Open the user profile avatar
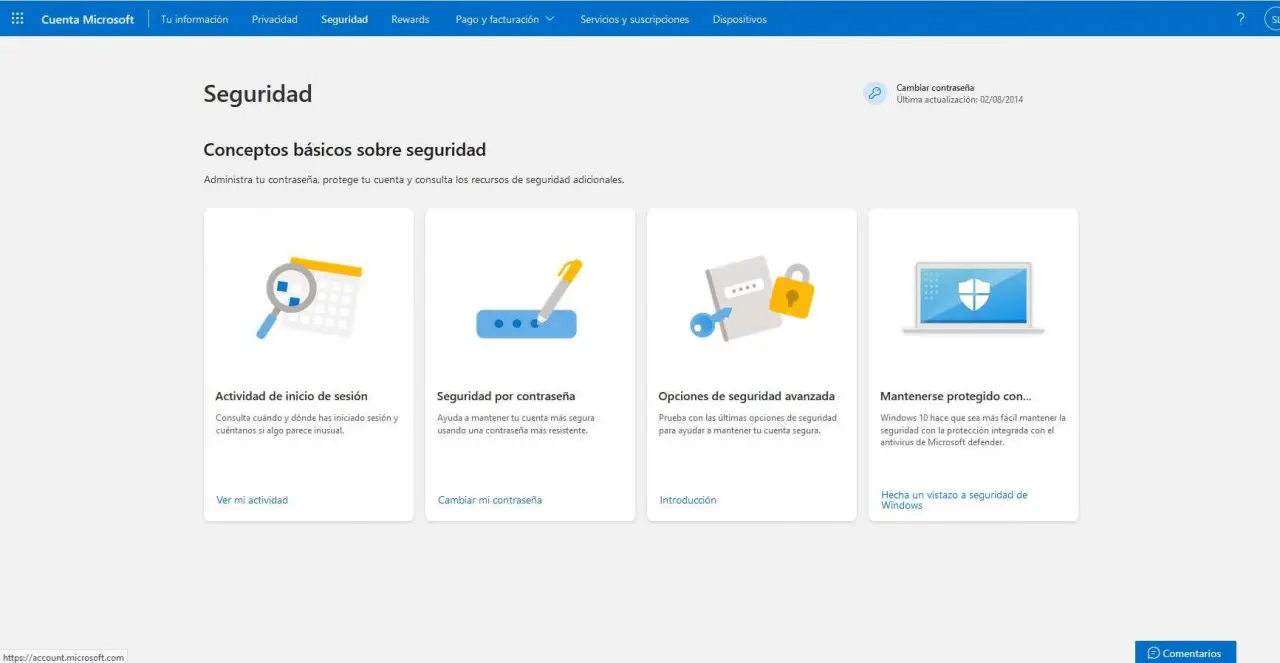This screenshot has height=663, width=1280. coord(1272,19)
